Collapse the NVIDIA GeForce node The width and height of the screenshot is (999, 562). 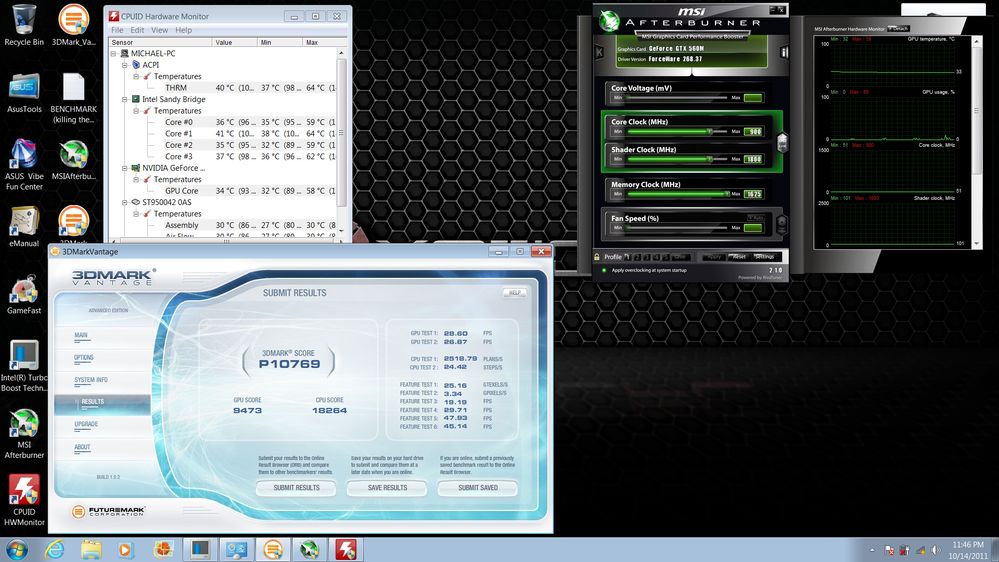[125, 168]
